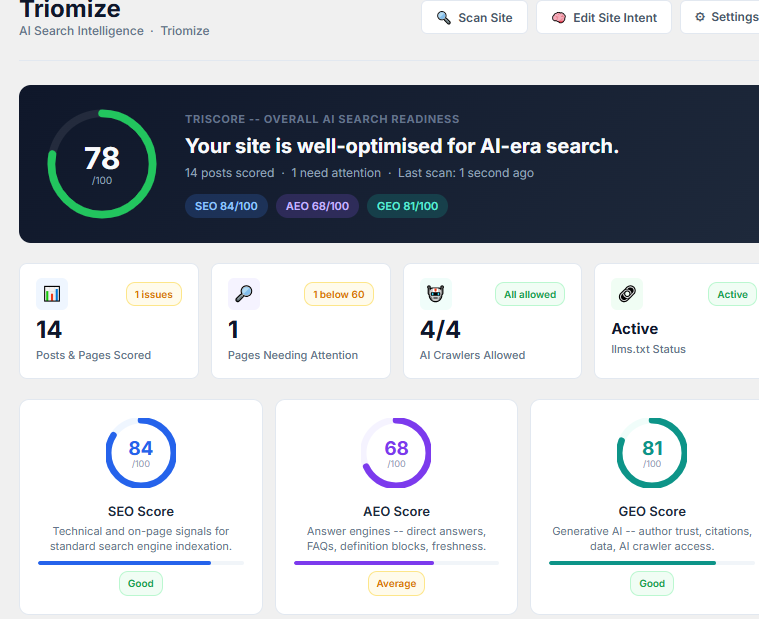
Task: Click the Good badge under SEO Score
Action: [x=141, y=584]
